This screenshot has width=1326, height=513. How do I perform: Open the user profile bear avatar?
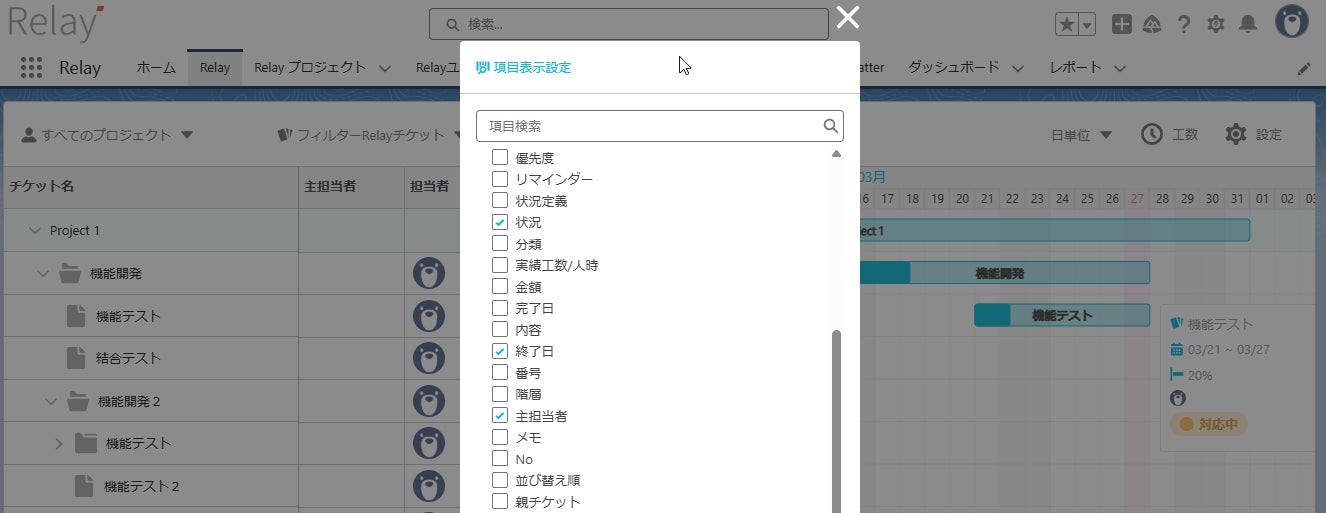[x=1292, y=22]
